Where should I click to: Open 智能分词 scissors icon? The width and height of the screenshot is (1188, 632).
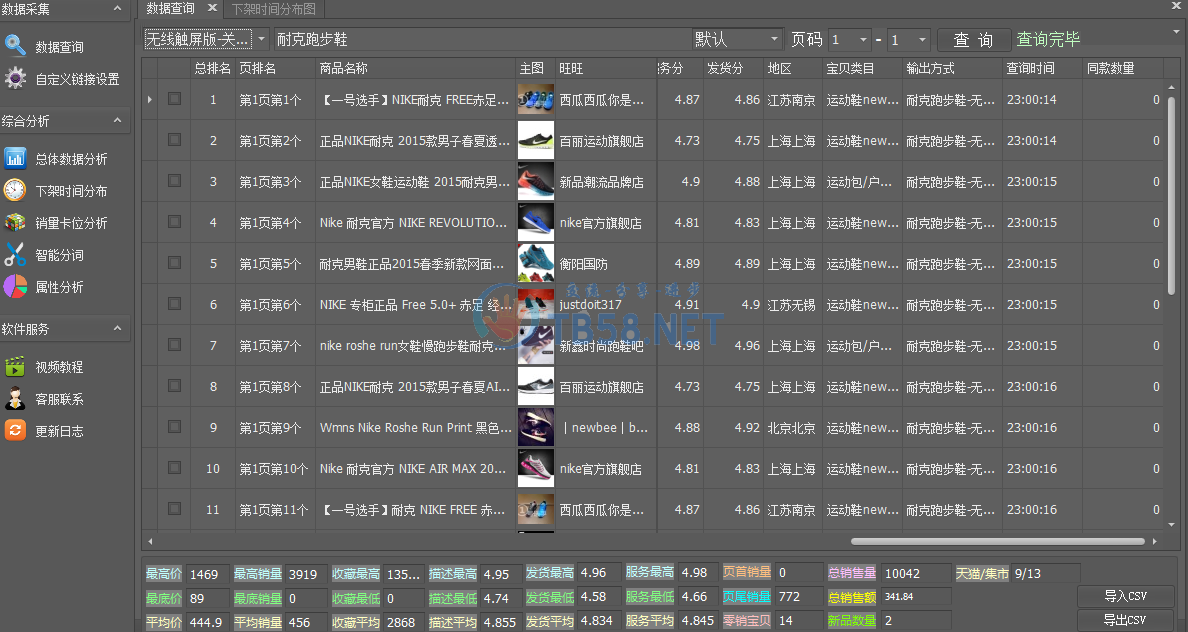(15, 255)
